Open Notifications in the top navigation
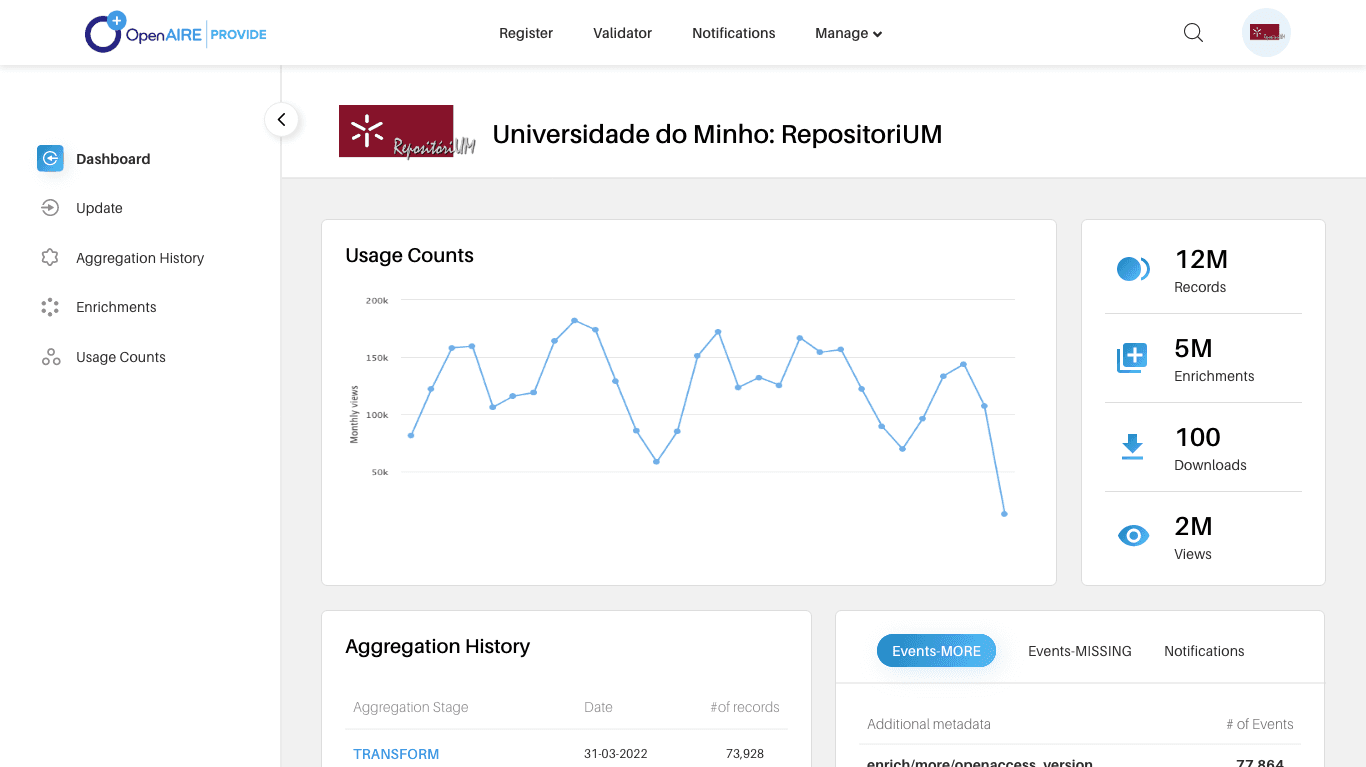 (734, 33)
